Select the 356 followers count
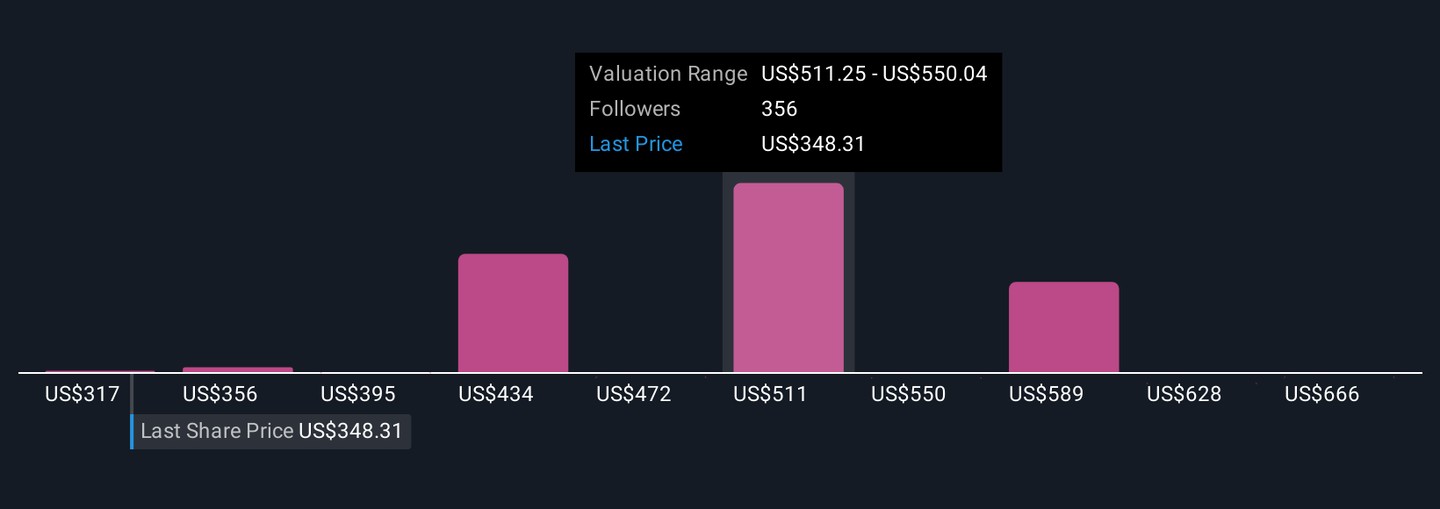The width and height of the screenshot is (1440, 509). click(x=779, y=109)
